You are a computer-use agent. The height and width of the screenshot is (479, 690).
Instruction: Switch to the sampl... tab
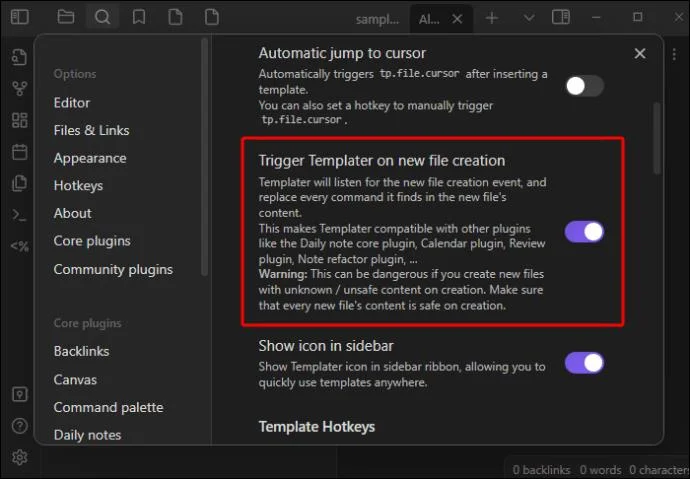377,19
